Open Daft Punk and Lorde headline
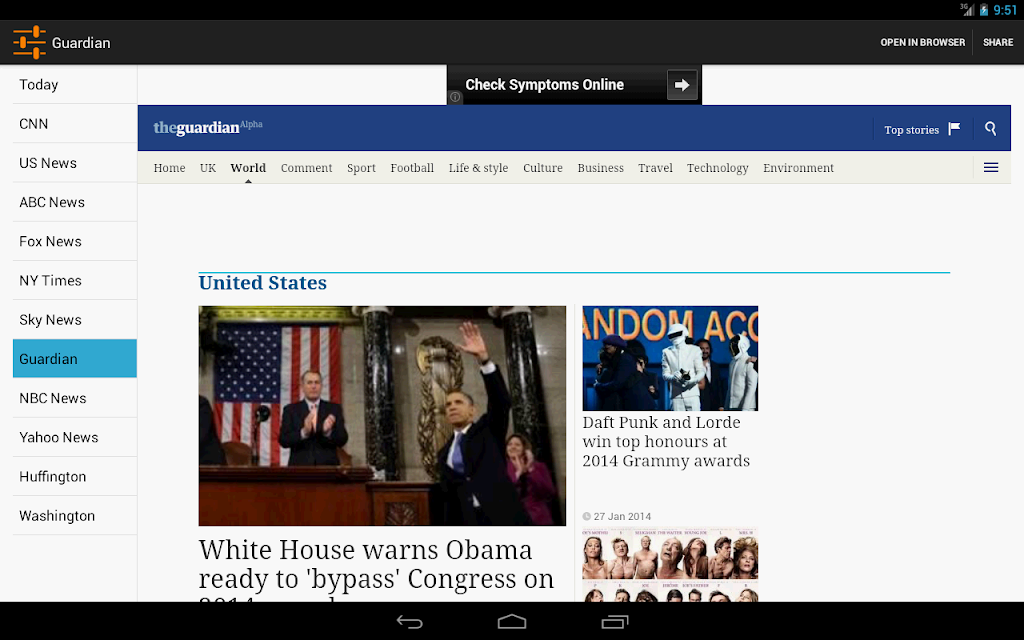 pyautogui.click(x=666, y=441)
